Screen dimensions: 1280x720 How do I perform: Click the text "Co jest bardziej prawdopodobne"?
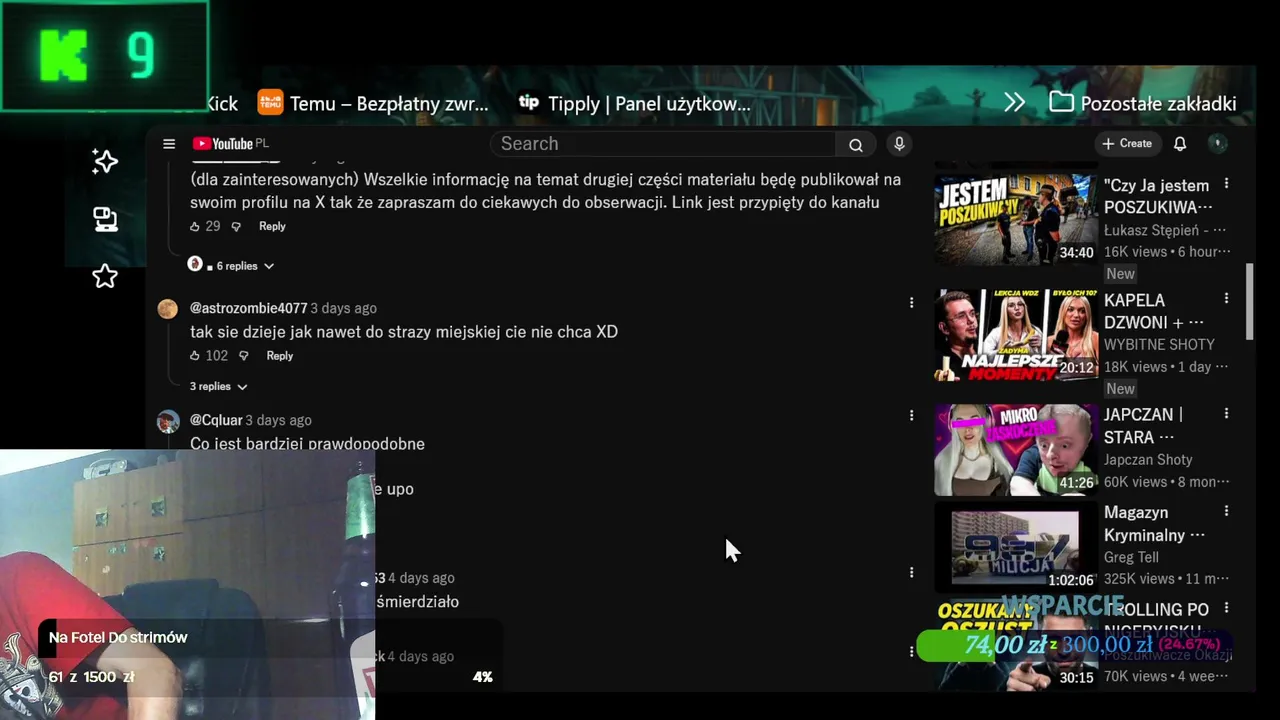[x=307, y=444]
